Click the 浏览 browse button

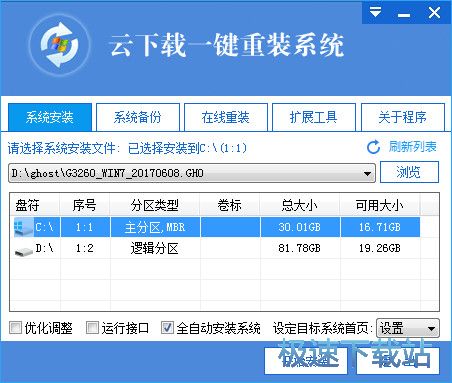click(x=409, y=172)
